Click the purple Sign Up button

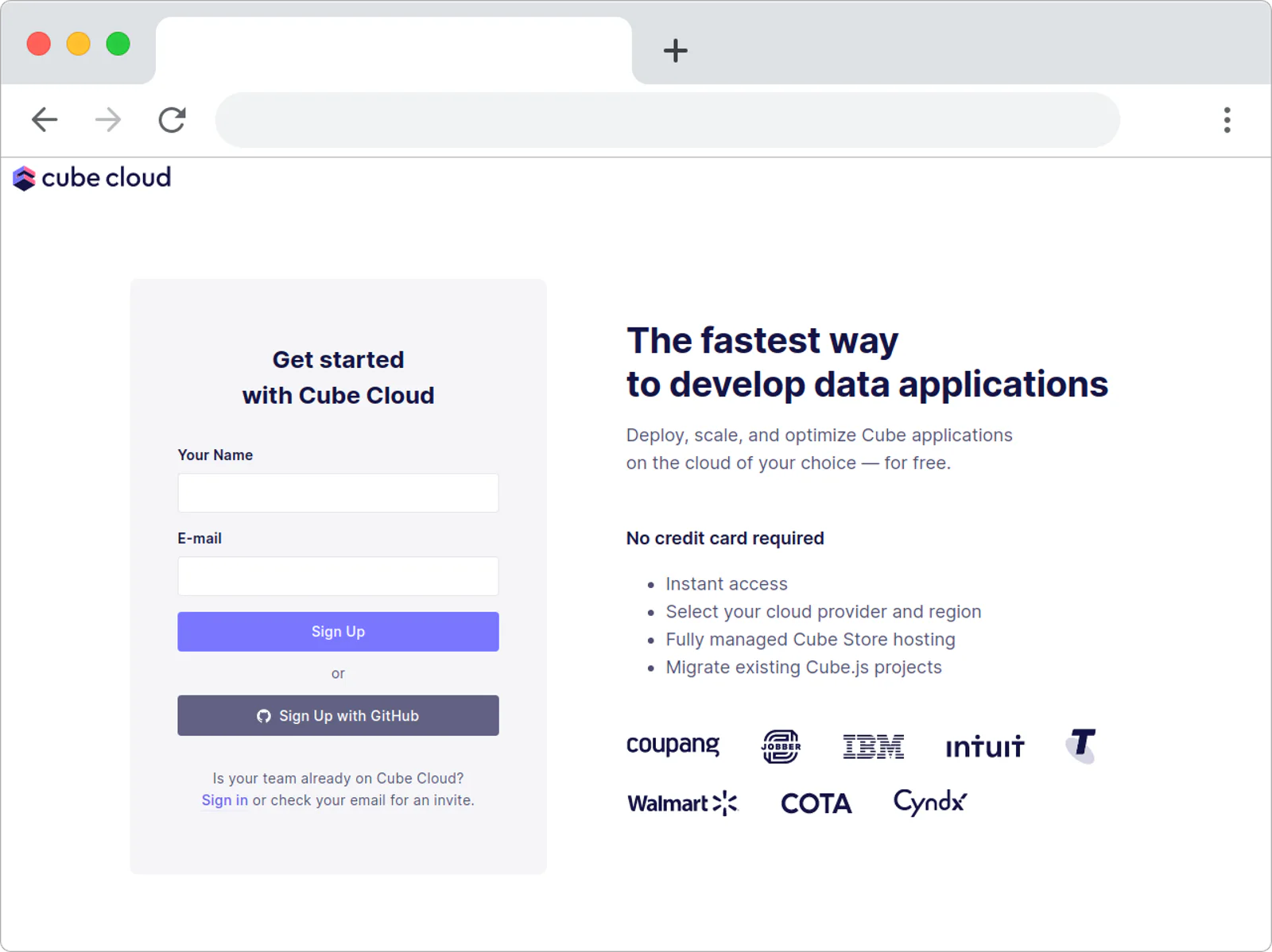pyautogui.click(x=338, y=632)
